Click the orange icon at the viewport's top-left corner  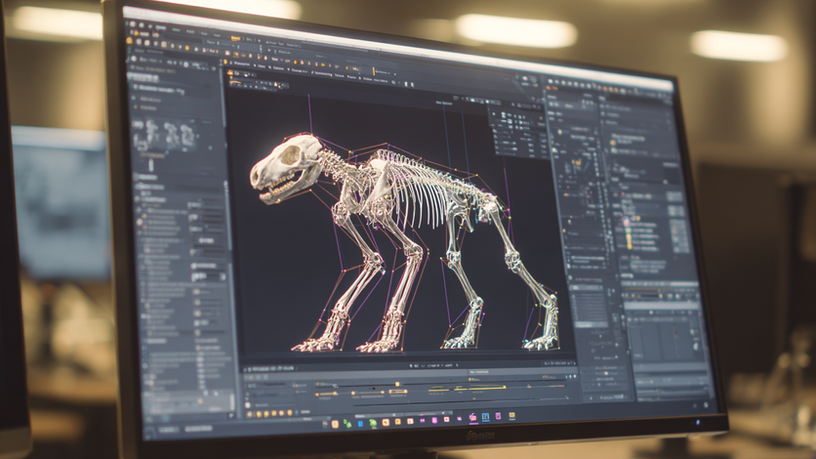click(x=230, y=72)
